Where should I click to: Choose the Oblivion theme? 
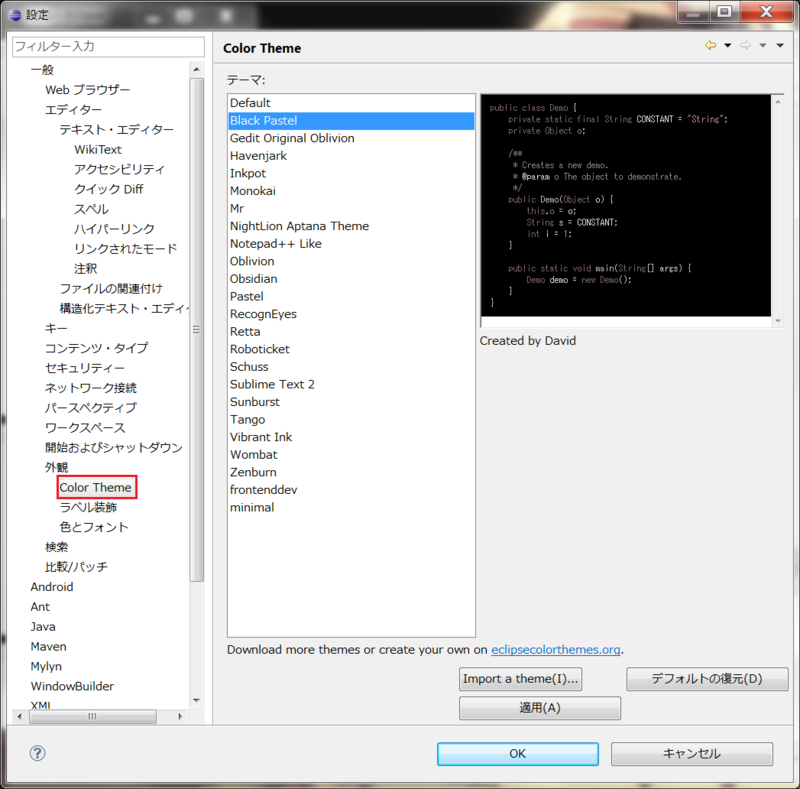351,261
